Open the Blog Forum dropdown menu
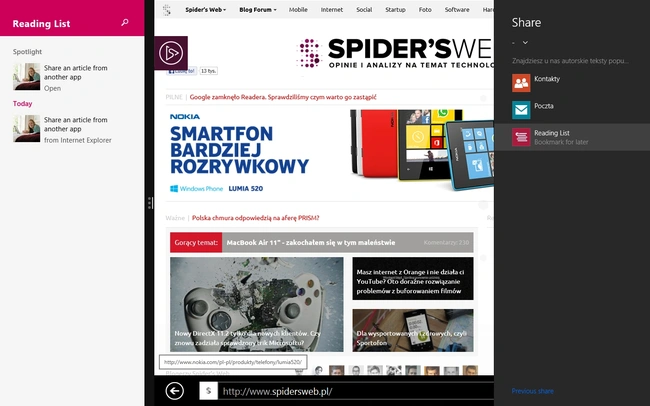 pos(257,10)
